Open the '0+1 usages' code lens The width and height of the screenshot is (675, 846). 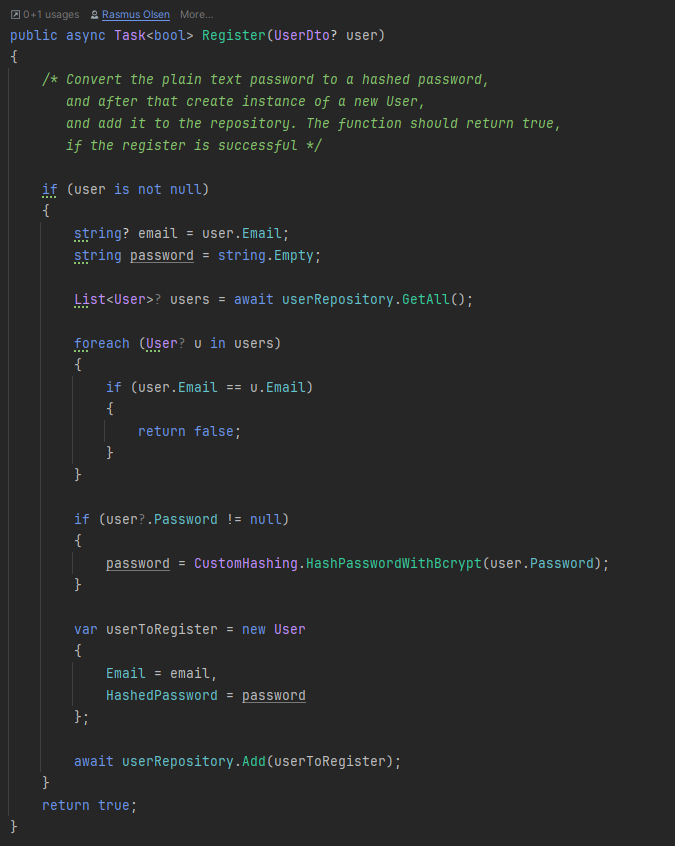pyautogui.click(x=51, y=15)
